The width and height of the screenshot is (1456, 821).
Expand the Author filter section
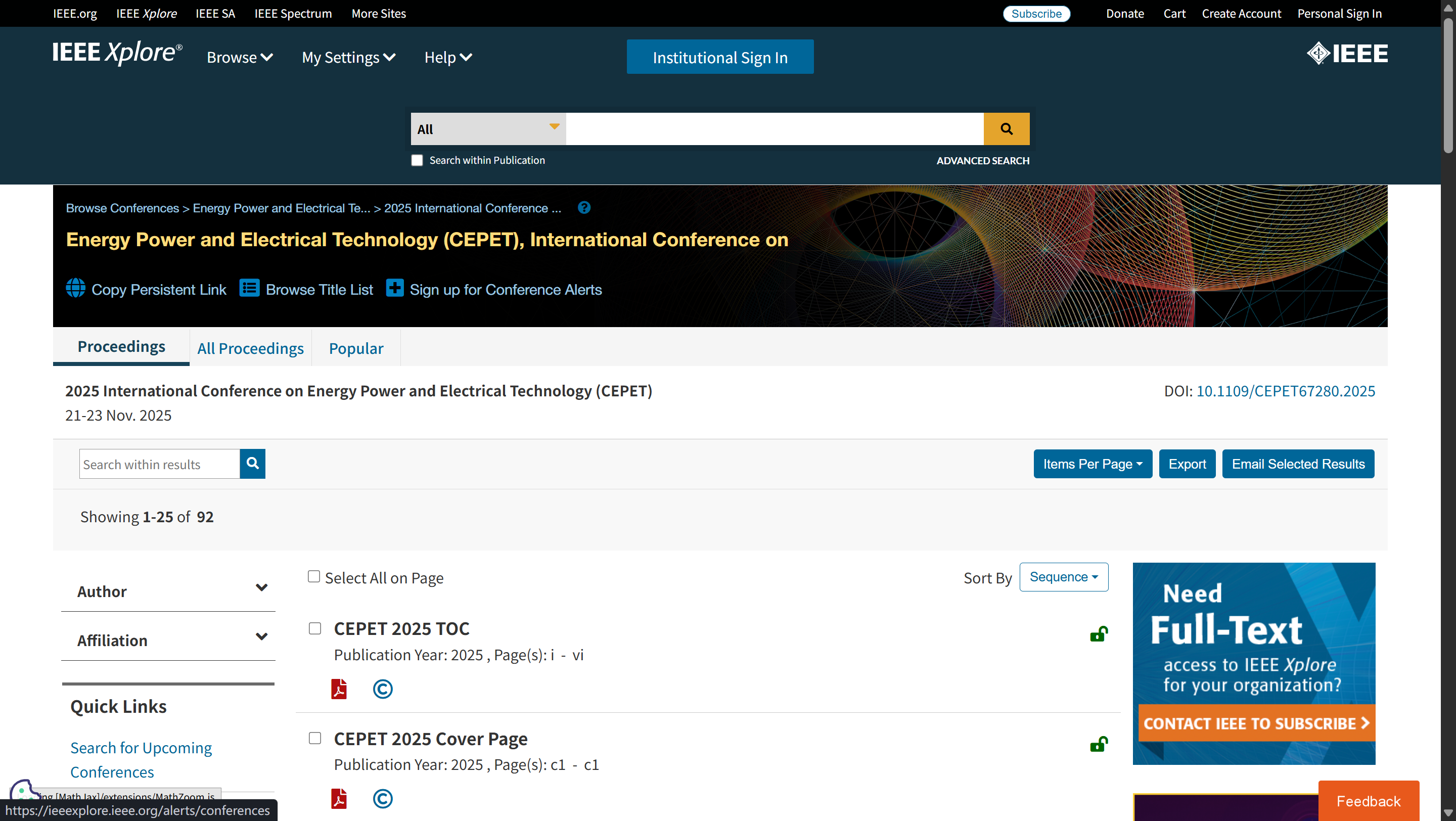pyautogui.click(x=168, y=591)
